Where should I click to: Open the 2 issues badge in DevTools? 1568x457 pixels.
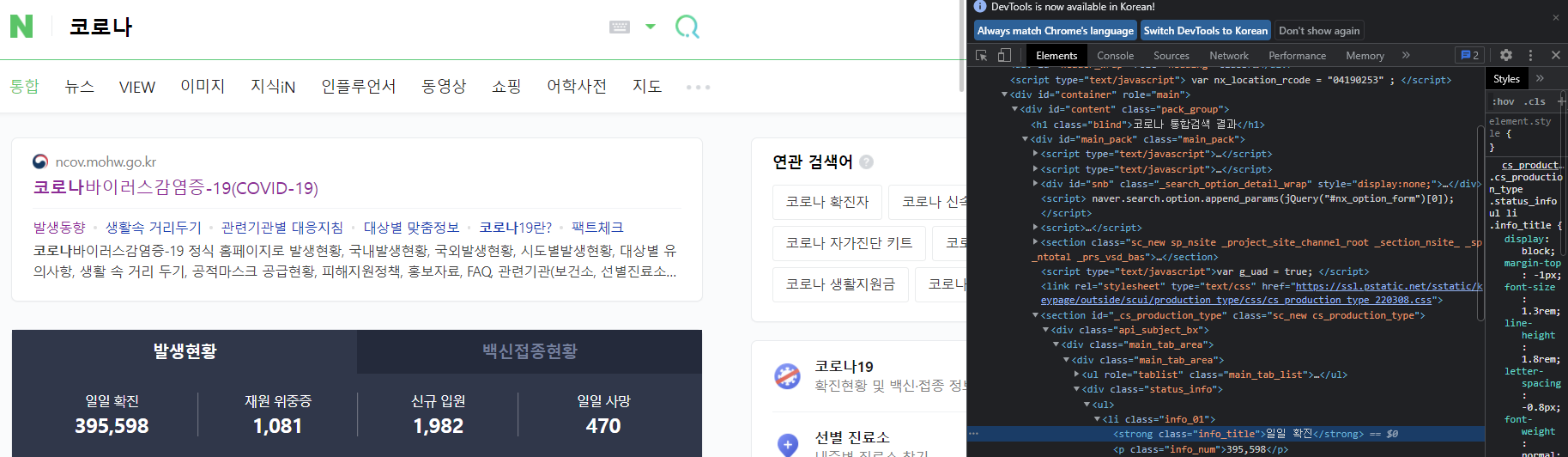click(1470, 55)
